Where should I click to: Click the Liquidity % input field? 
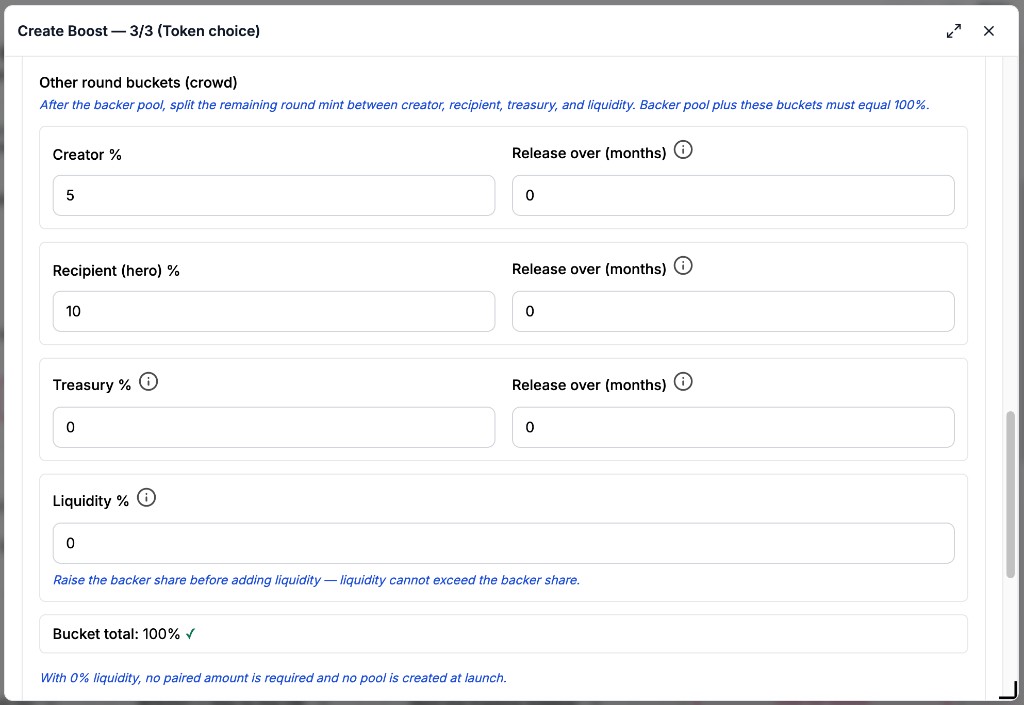pyautogui.click(x=504, y=543)
